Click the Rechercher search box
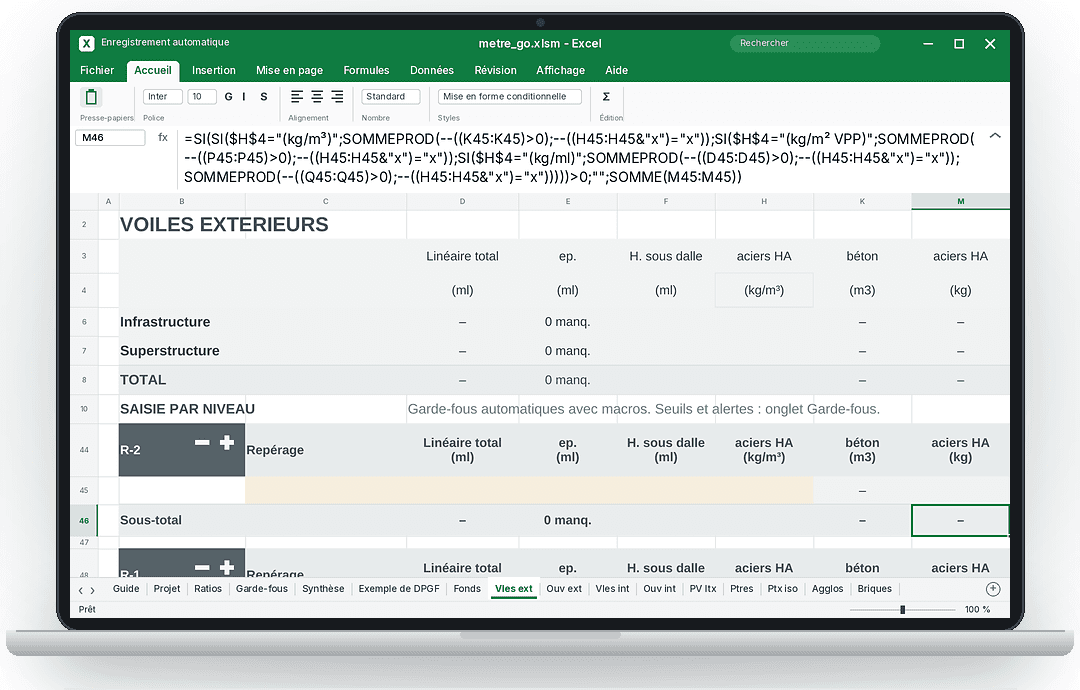The height and width of the screenshot is (690, 1080). pyautogui.click(x=804, y=43)
